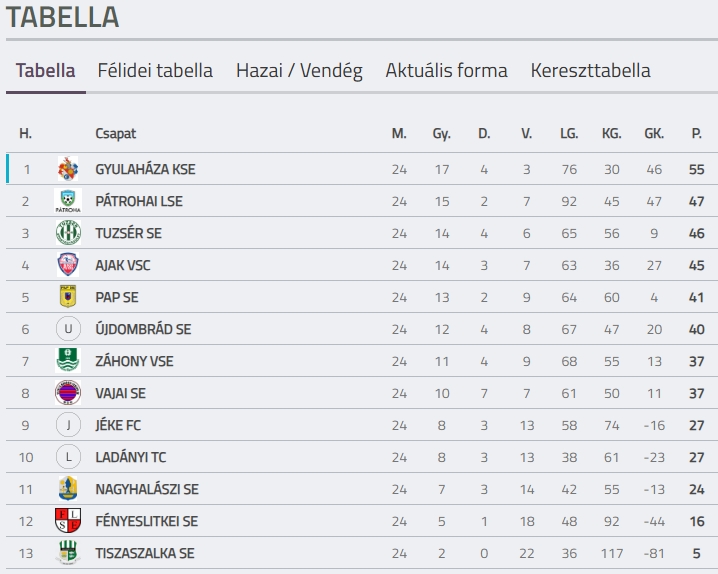Open the Vajai SE round logo
This screenshot has width=718, height=574.
(x=68, y=393)
